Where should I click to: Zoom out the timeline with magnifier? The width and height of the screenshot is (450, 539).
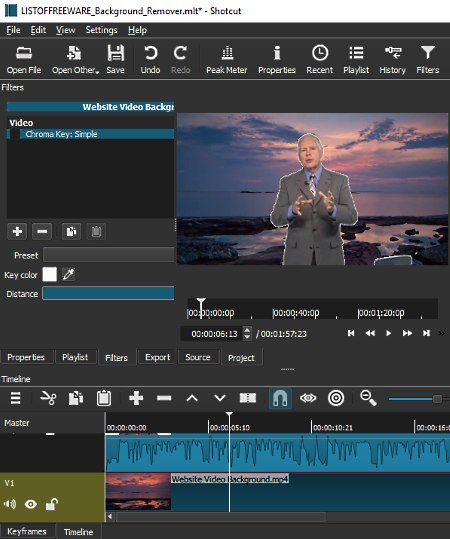pos(368,398)
